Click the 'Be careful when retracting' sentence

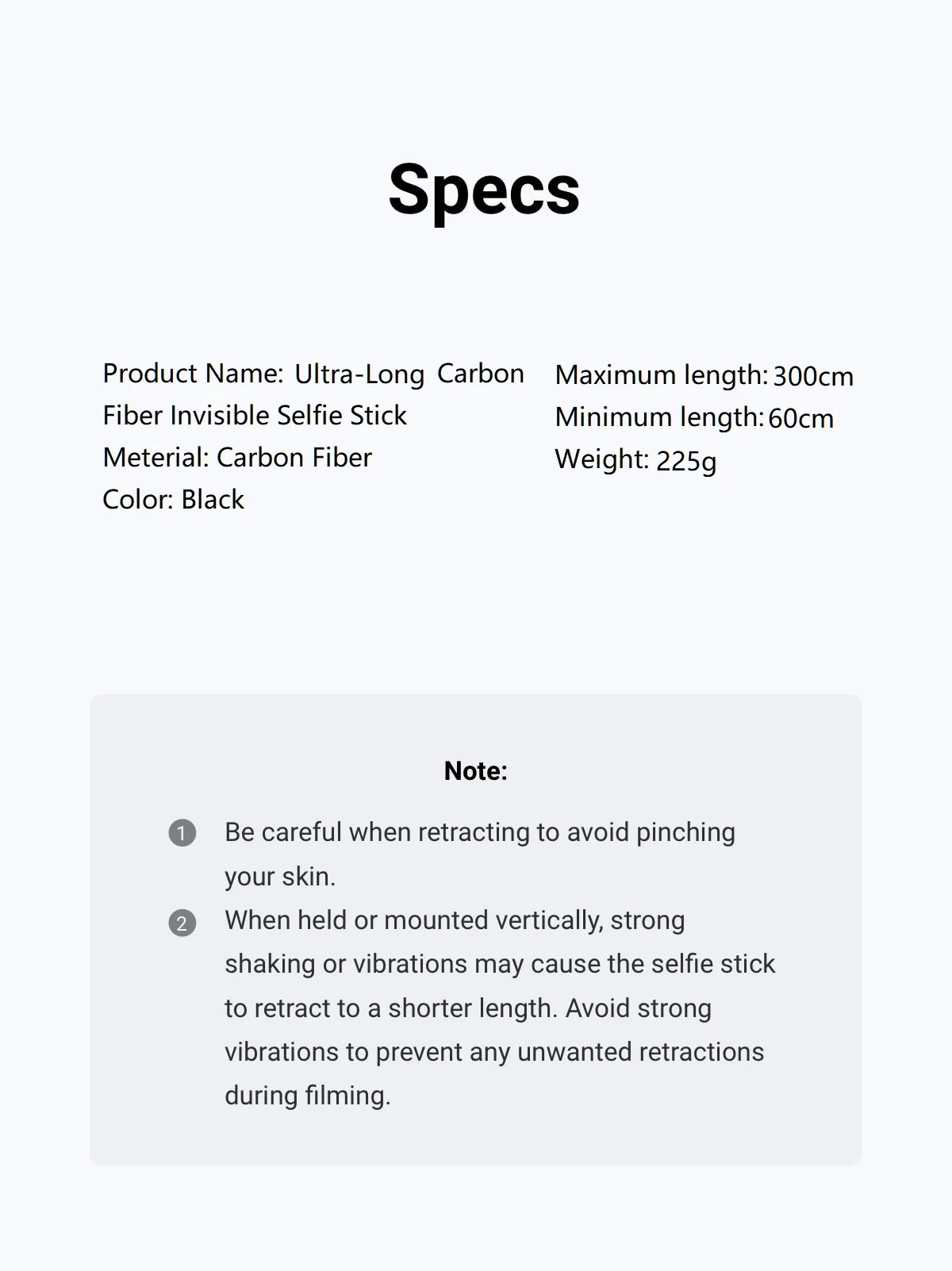point(480,832)
